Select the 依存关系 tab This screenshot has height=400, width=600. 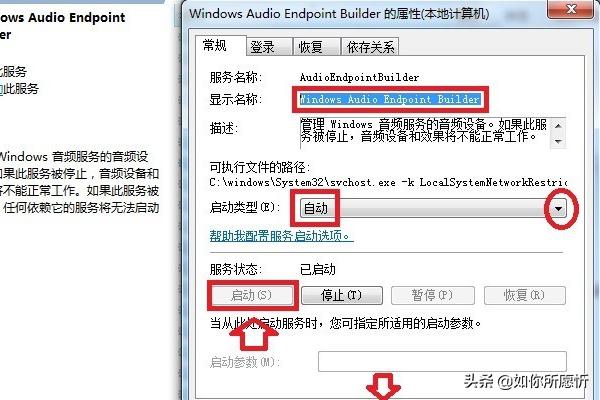[370, 47]
